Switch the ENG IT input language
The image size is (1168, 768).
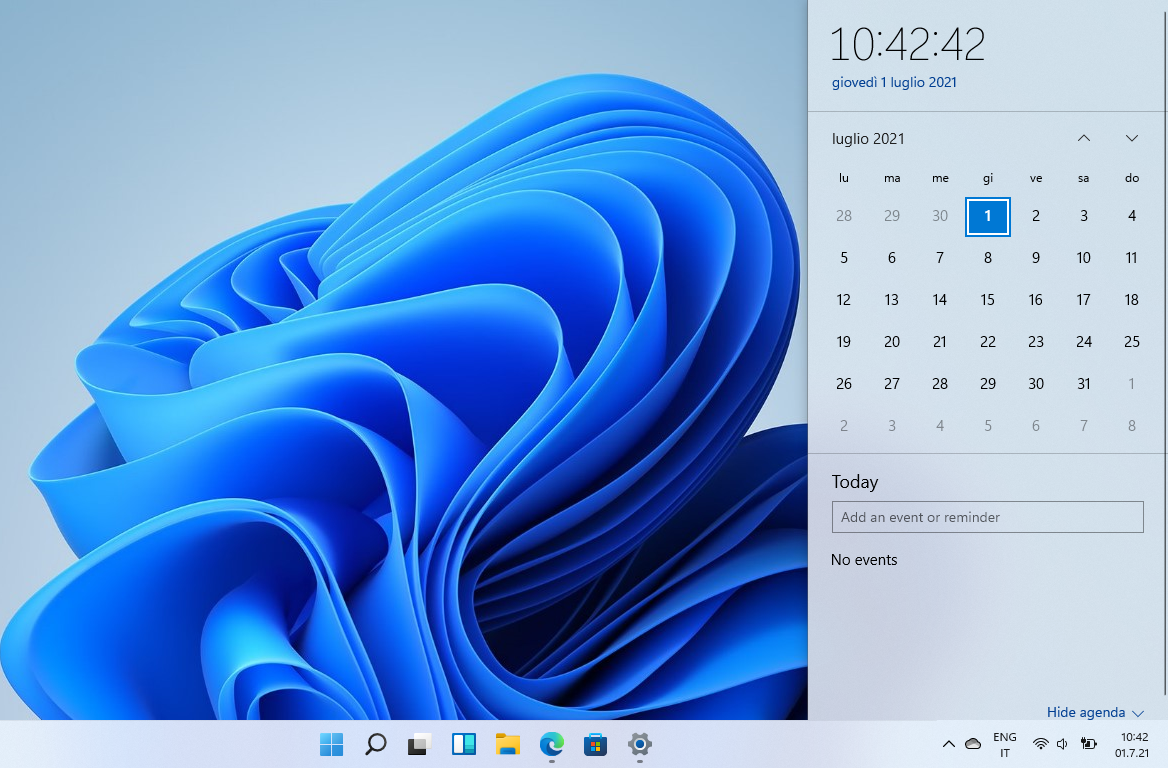click(1004, 744)
